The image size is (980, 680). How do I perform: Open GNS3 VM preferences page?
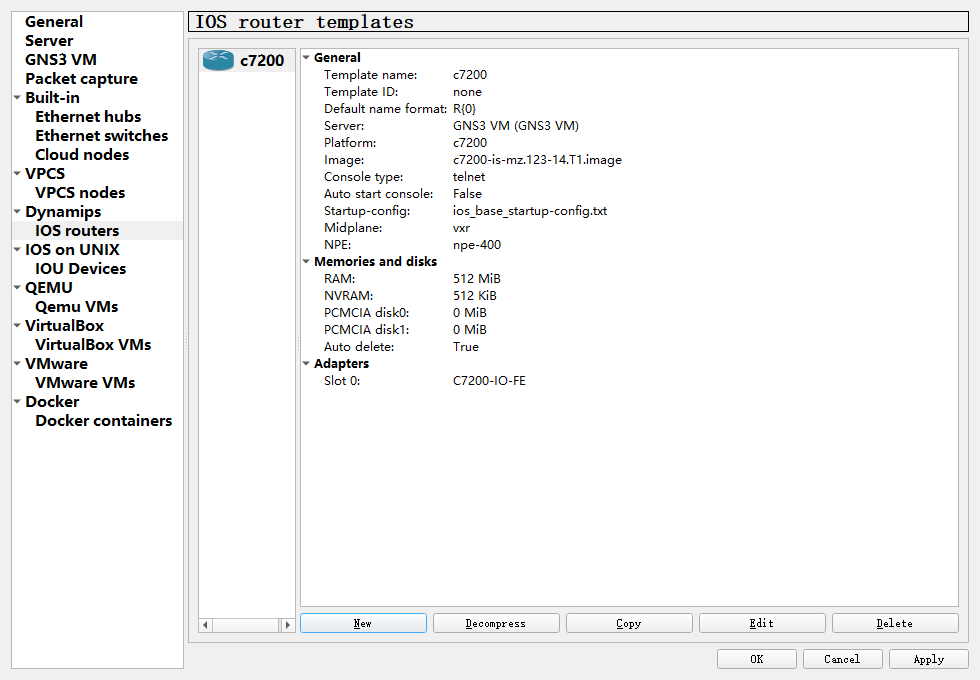click(x=61, y=59)
